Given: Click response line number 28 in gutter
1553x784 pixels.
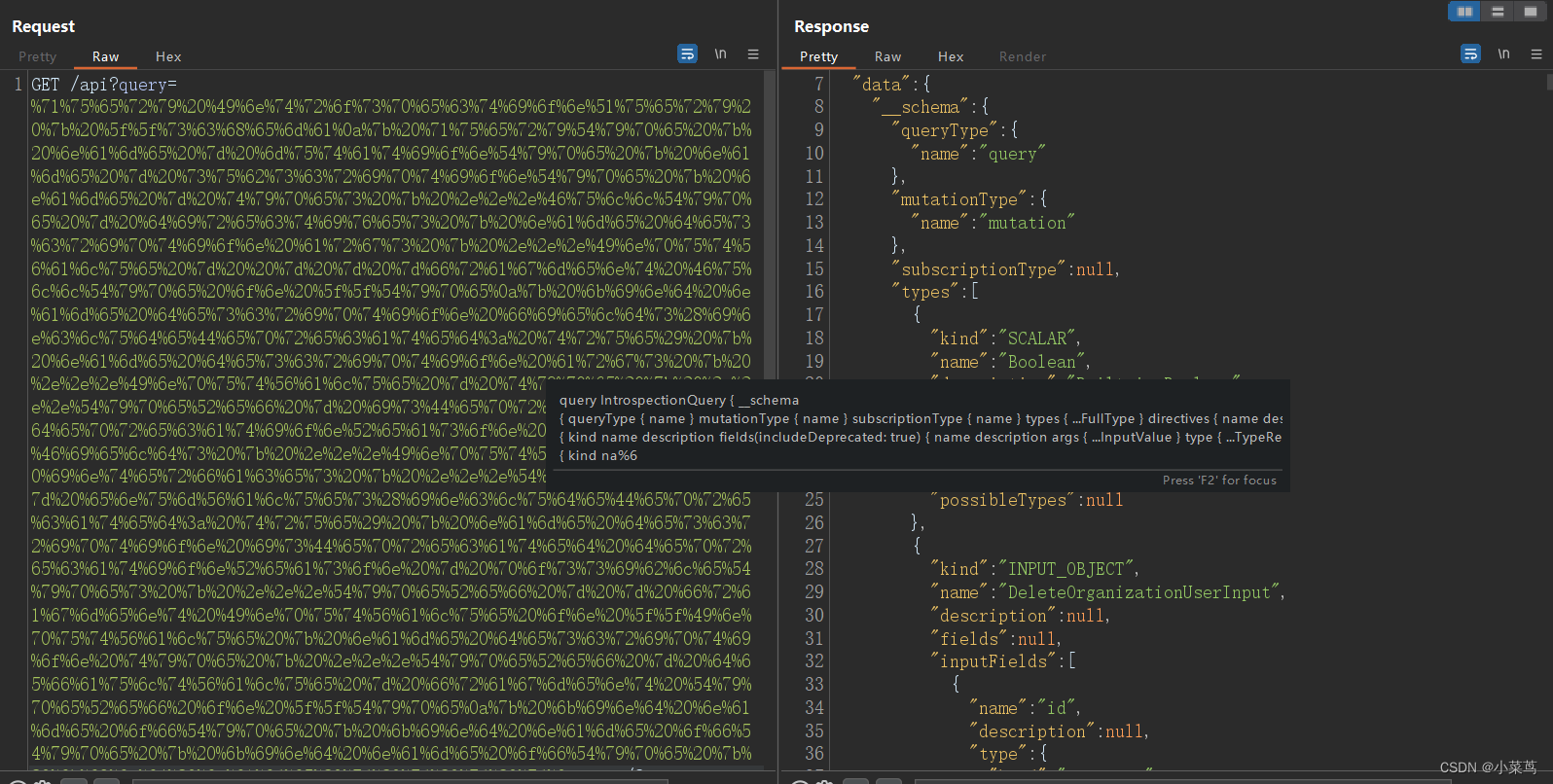Looking at the screenshot, I should click(814, 569).
